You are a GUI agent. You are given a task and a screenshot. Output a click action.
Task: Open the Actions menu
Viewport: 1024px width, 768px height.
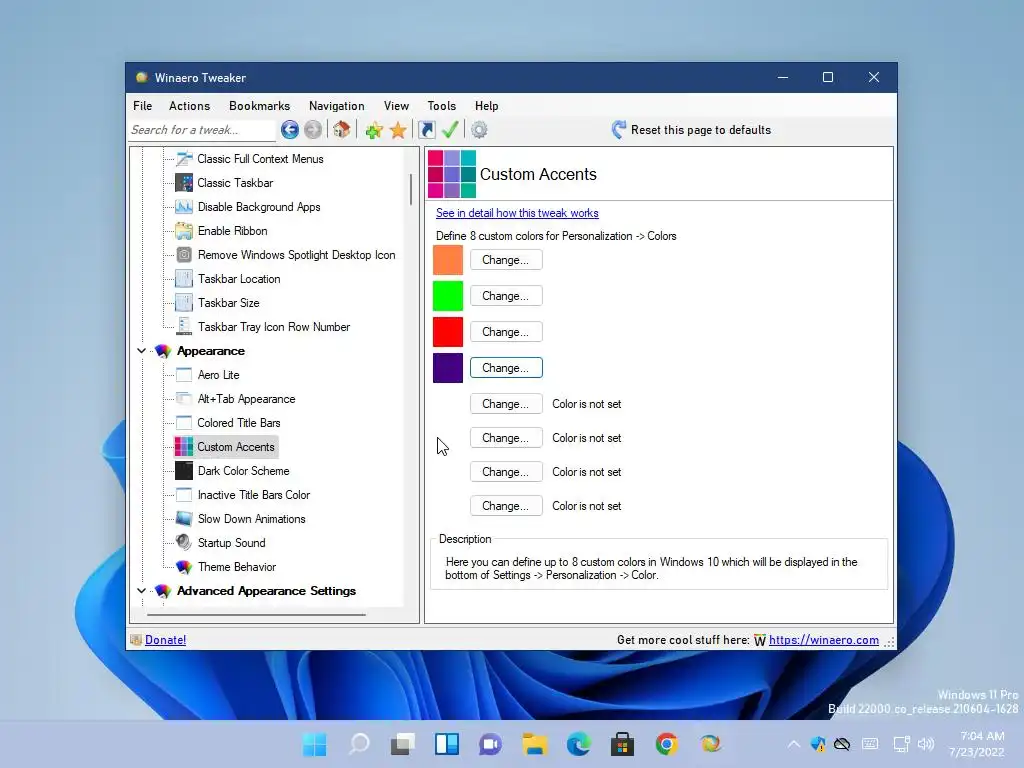(x=189, y=106)
